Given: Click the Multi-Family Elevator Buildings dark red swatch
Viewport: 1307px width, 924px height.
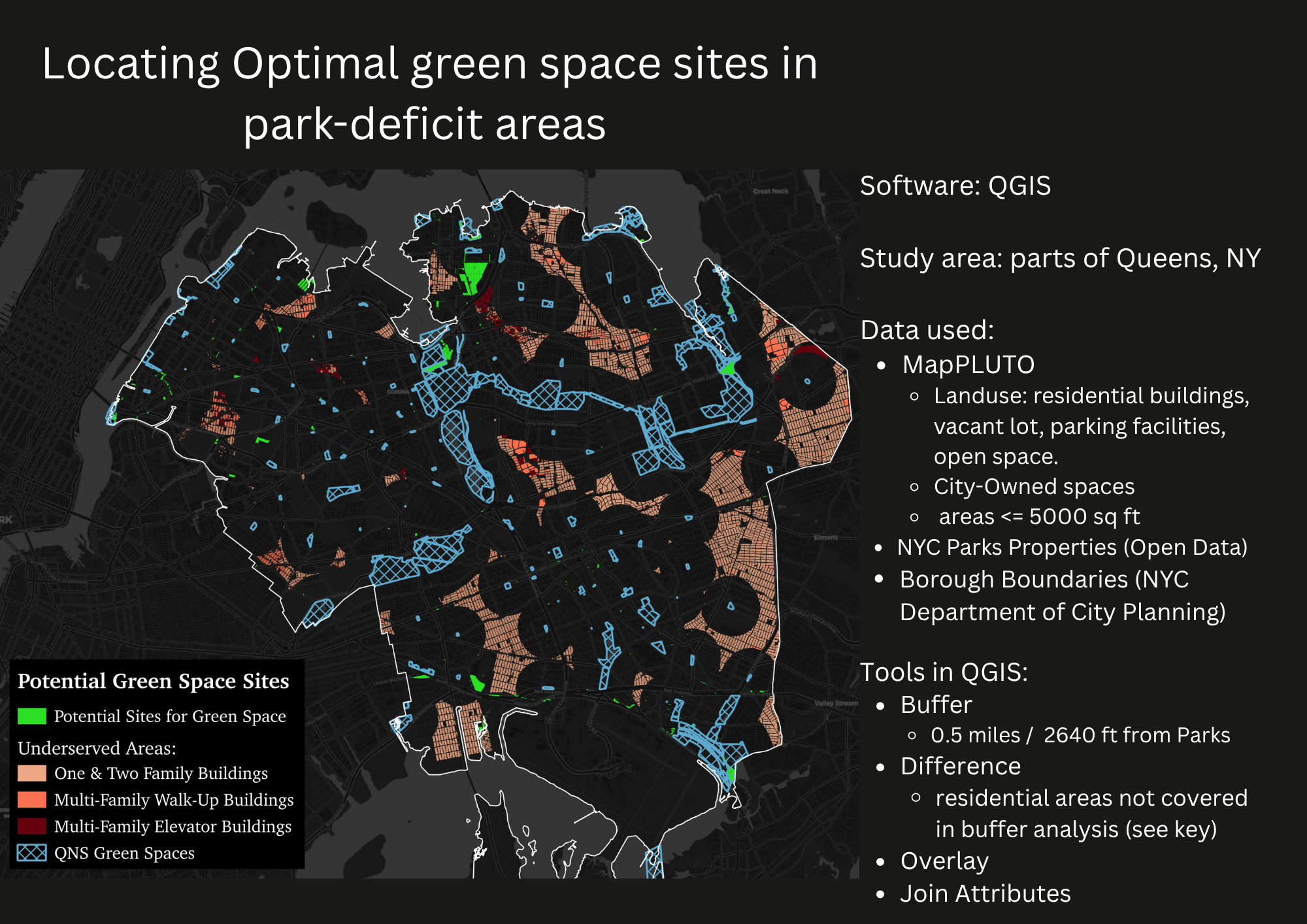Looking at the screenshot, I should pos(32,827).
